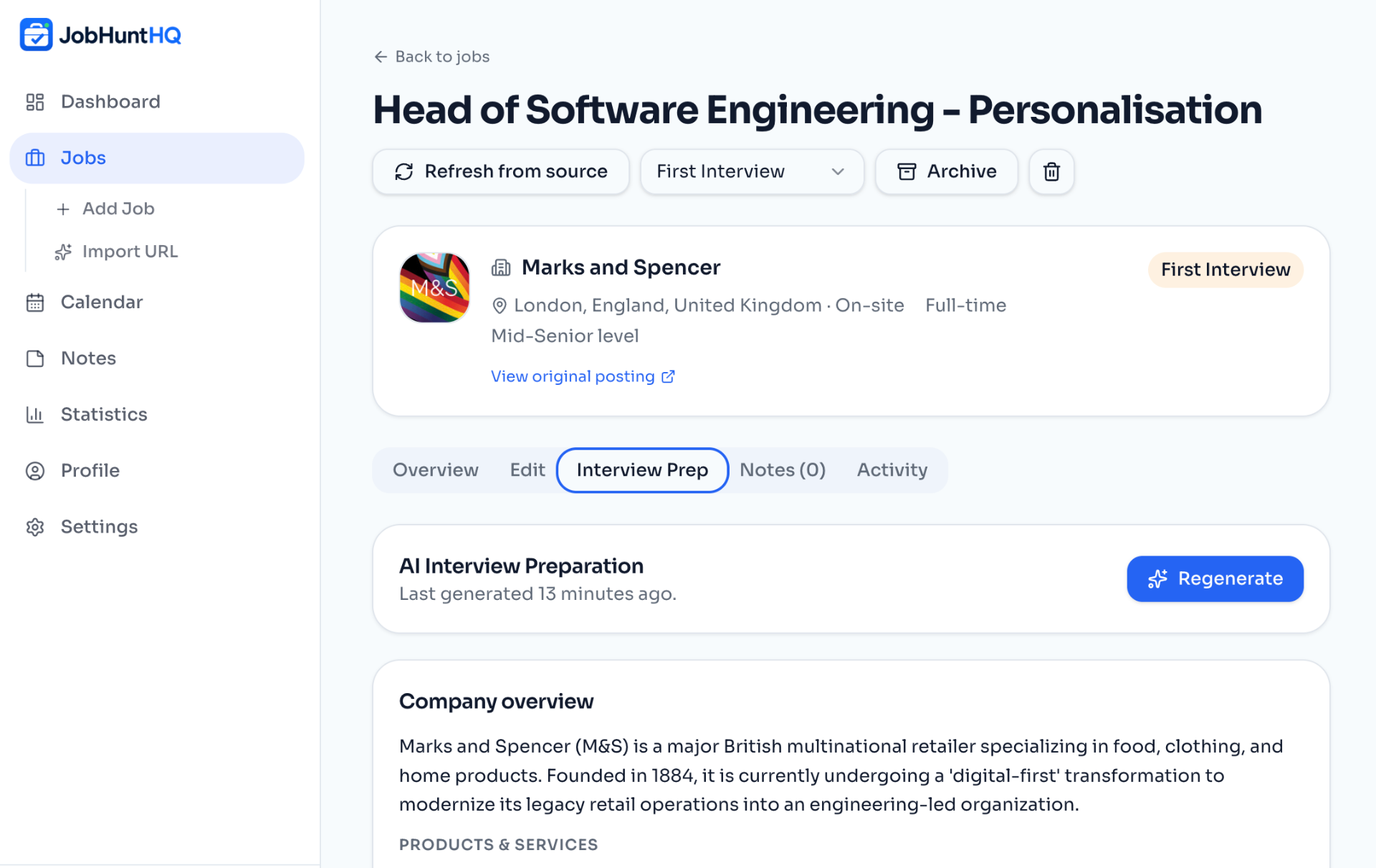This screenshot has width=1376, height=868.
Task: Switch to the Edit tab
Action: [x=527, y=470]
